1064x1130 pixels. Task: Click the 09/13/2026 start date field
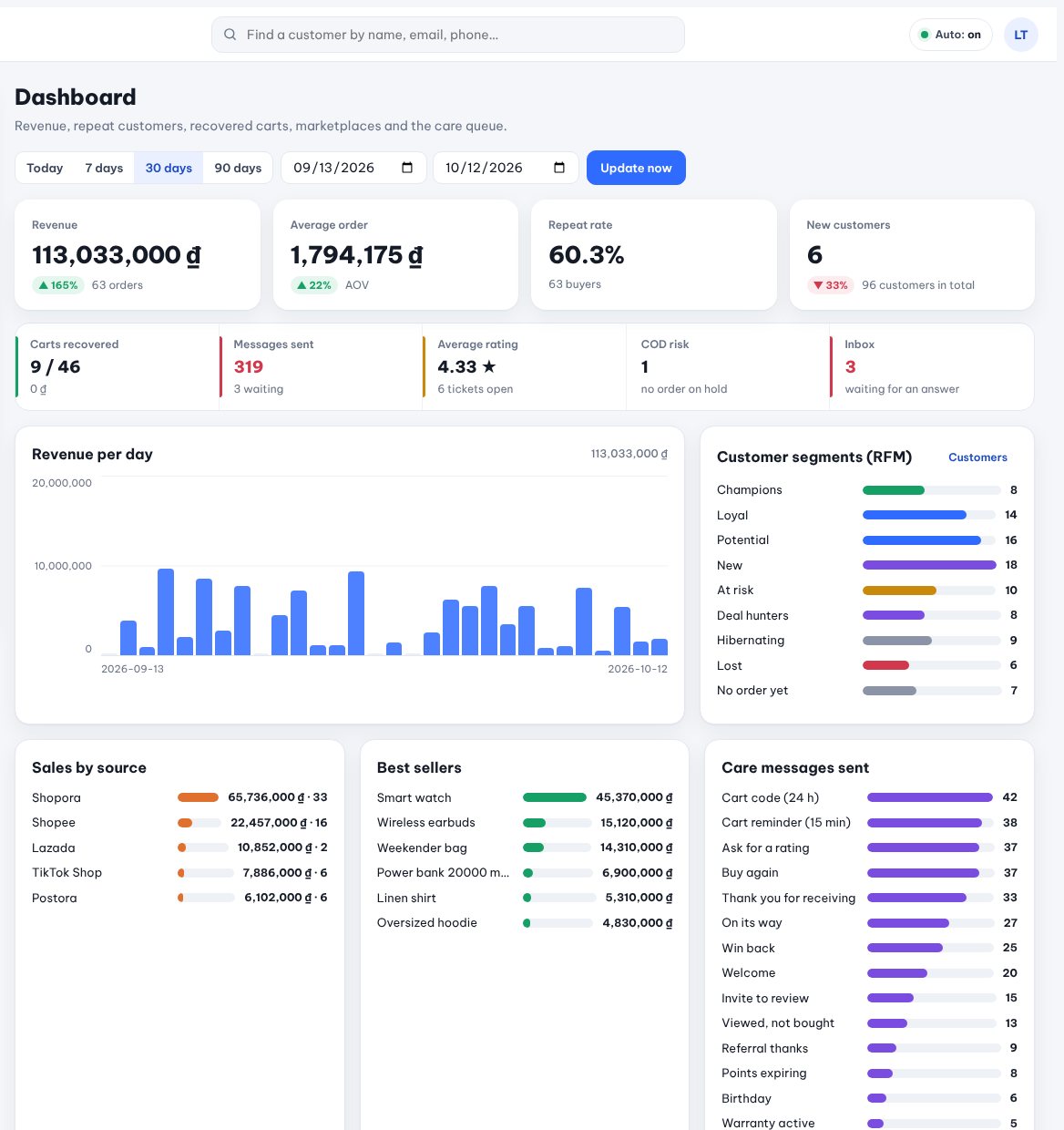coord(353,168)
